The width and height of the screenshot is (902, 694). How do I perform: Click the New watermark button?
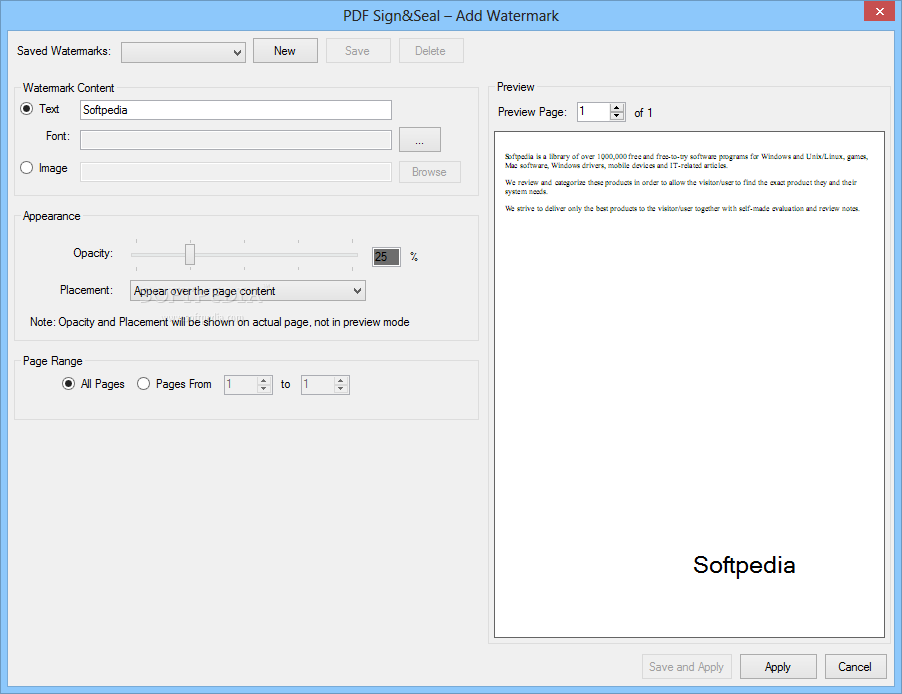click(285, 51)
